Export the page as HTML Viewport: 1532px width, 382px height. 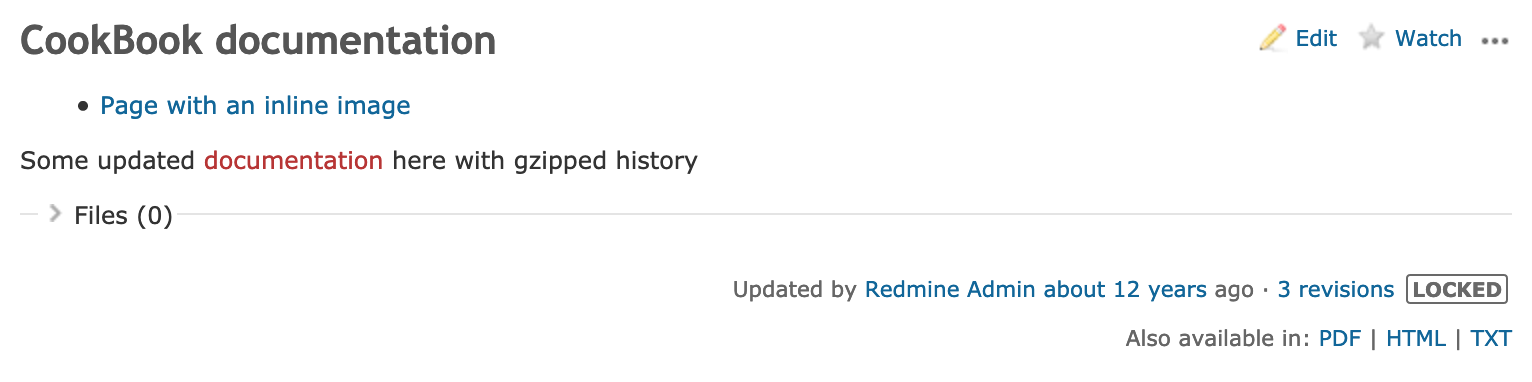1416,338
